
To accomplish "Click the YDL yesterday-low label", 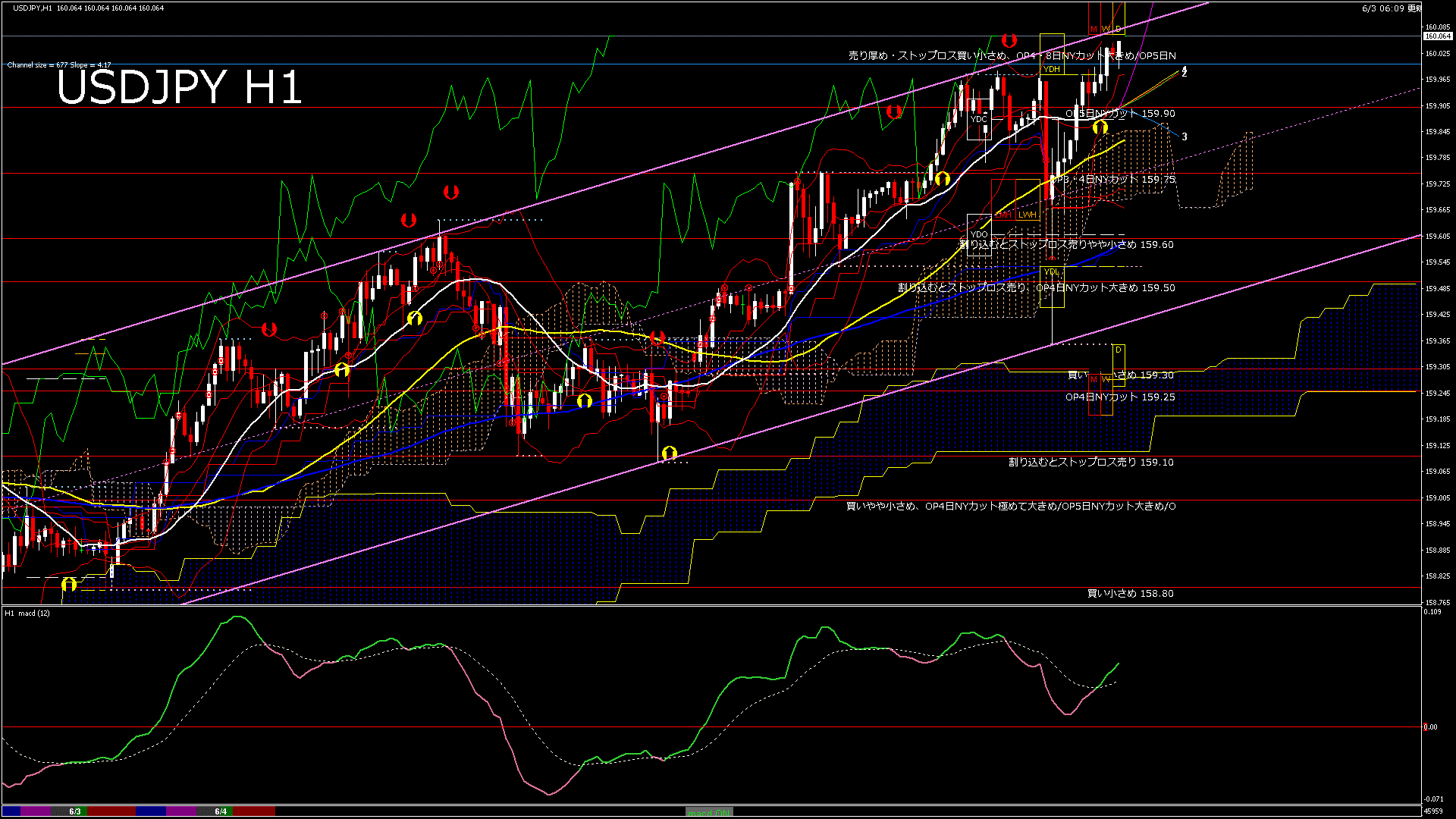I will [x=1051, y=271].
